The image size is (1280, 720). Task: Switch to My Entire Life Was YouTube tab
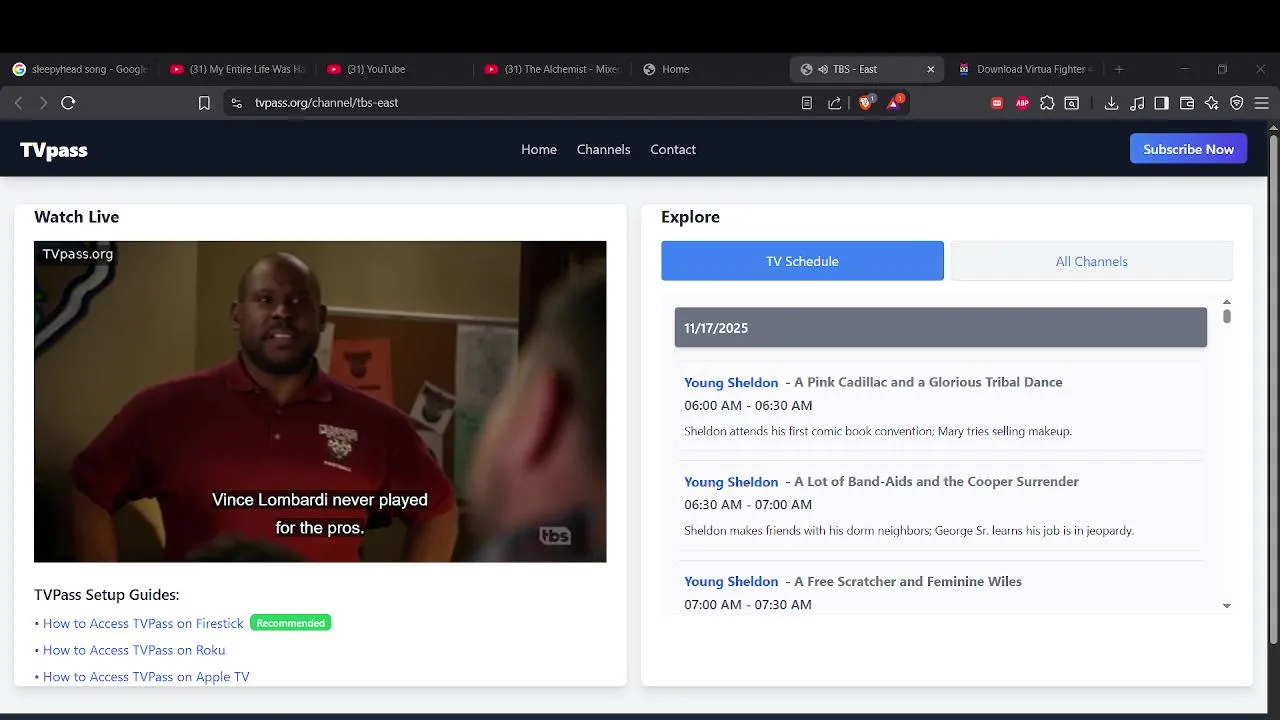pos(238,69)
